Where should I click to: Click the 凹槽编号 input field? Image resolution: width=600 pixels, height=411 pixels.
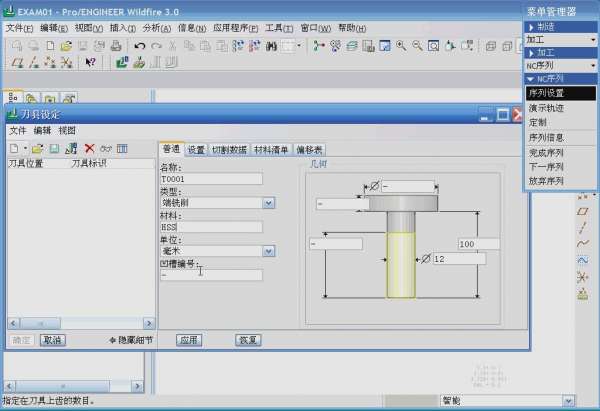click(211, 275)
